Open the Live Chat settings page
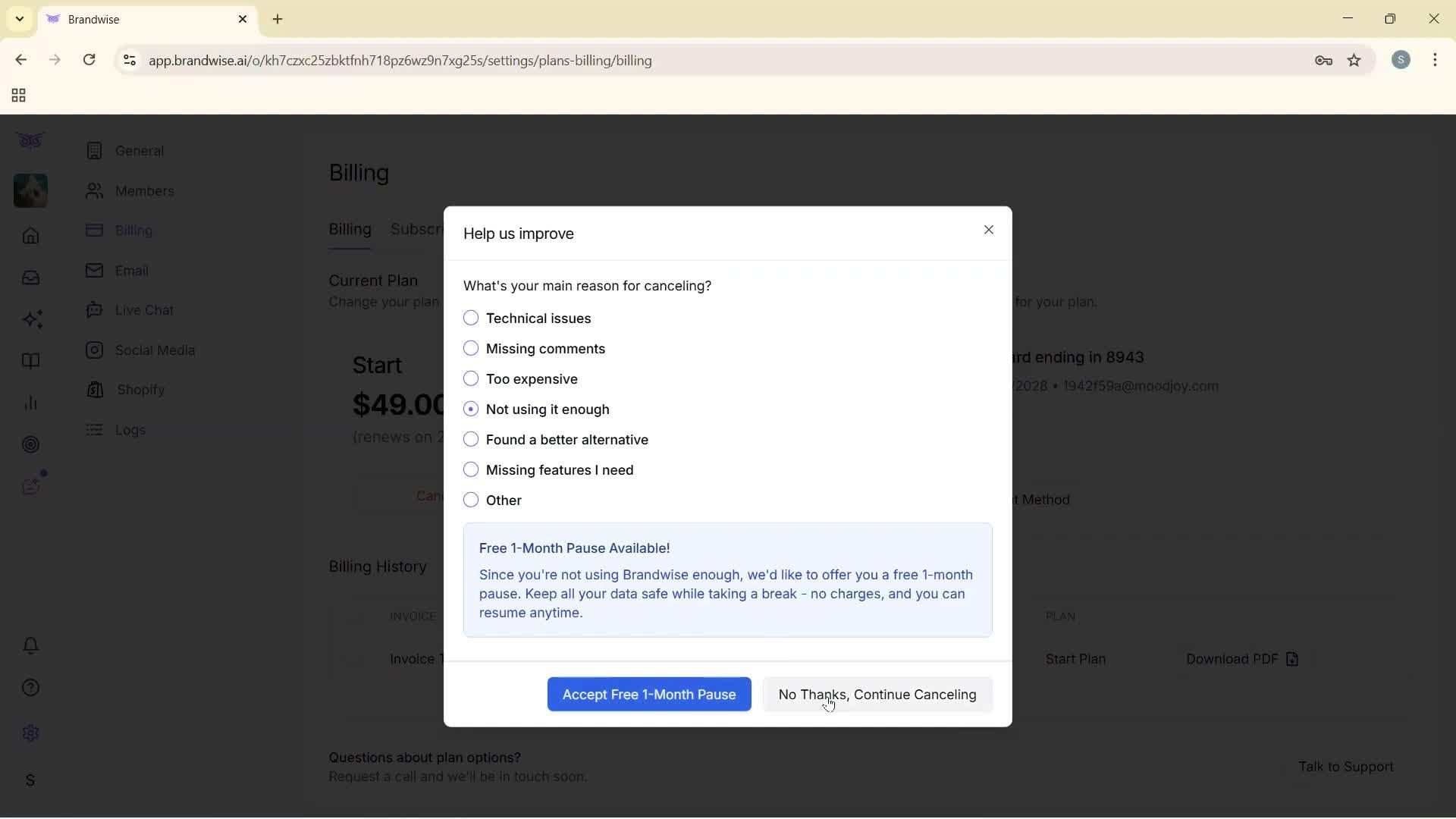This screenshot has width=1456, height=819. (144, 309)
